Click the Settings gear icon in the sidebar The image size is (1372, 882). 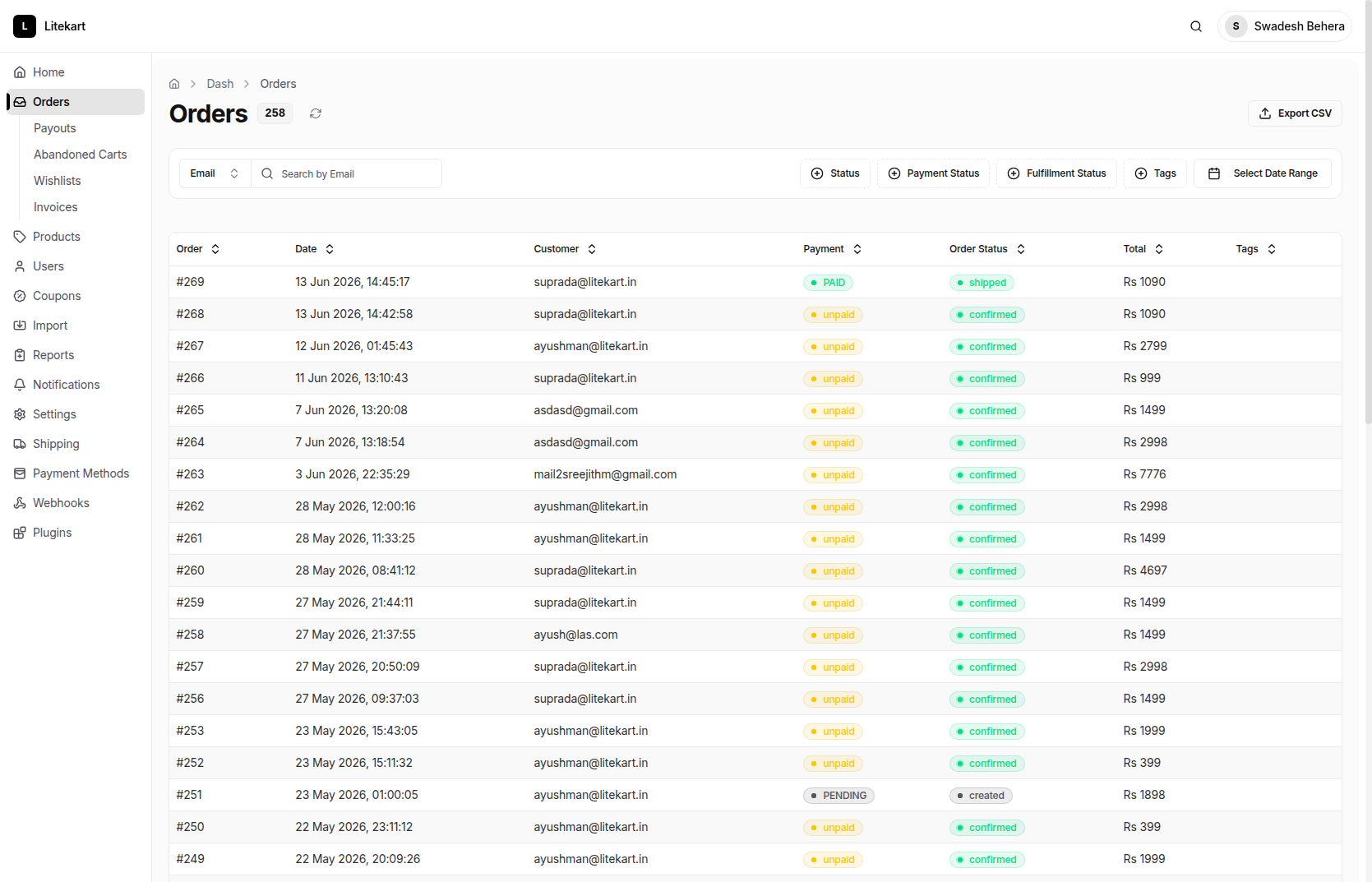(x=20, y=414)
